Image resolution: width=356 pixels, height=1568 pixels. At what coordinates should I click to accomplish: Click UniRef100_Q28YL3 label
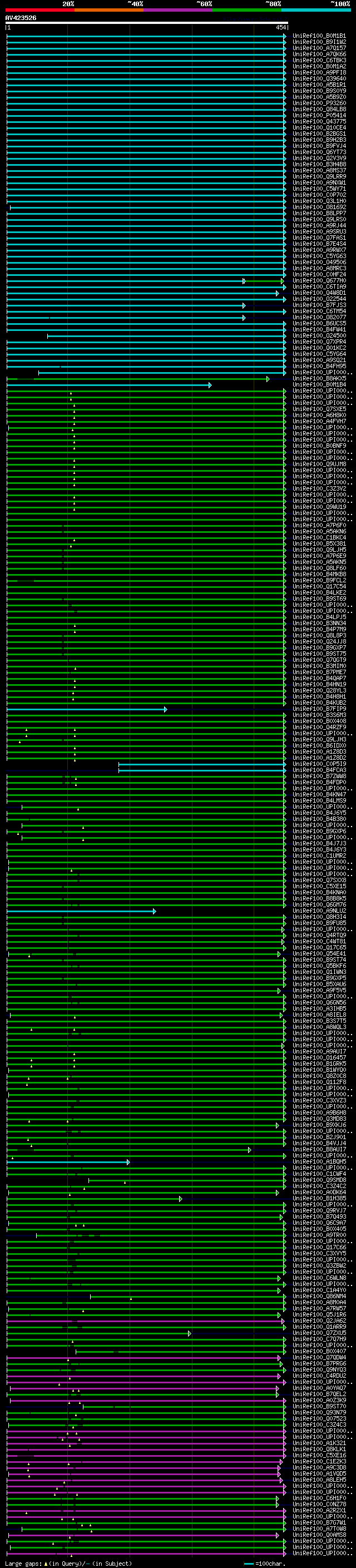[319, 691]
